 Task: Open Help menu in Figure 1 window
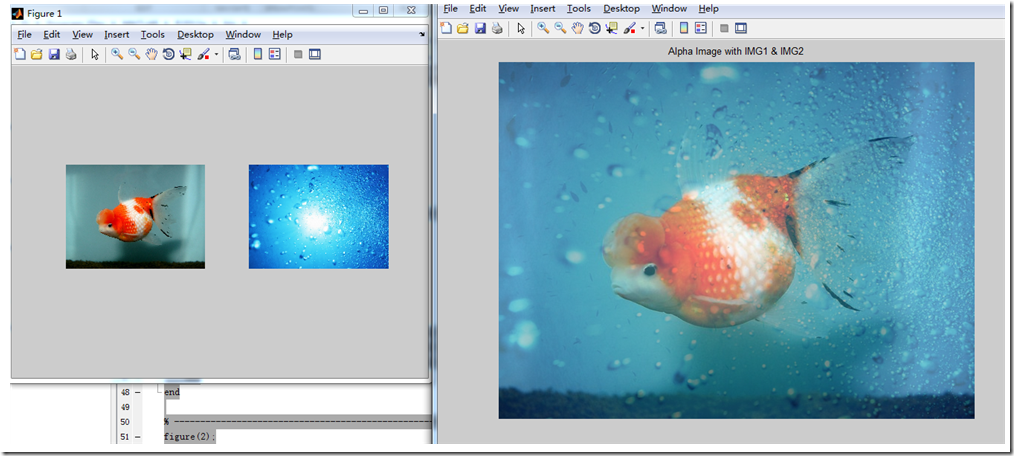coord(283,34)
